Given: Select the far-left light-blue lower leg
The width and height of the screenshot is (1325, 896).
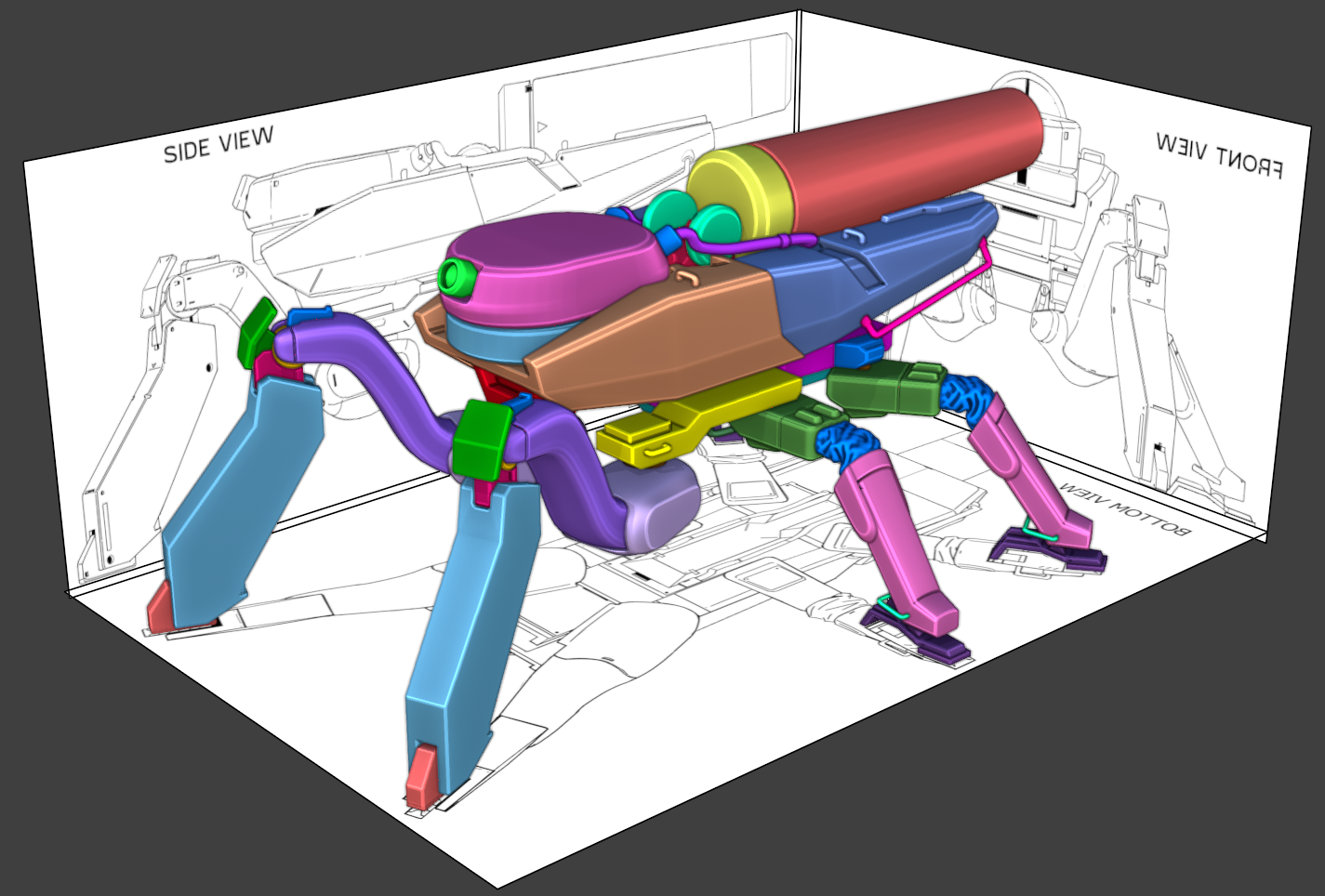Looking at the screenshot, I should click(x=244, y=502).
